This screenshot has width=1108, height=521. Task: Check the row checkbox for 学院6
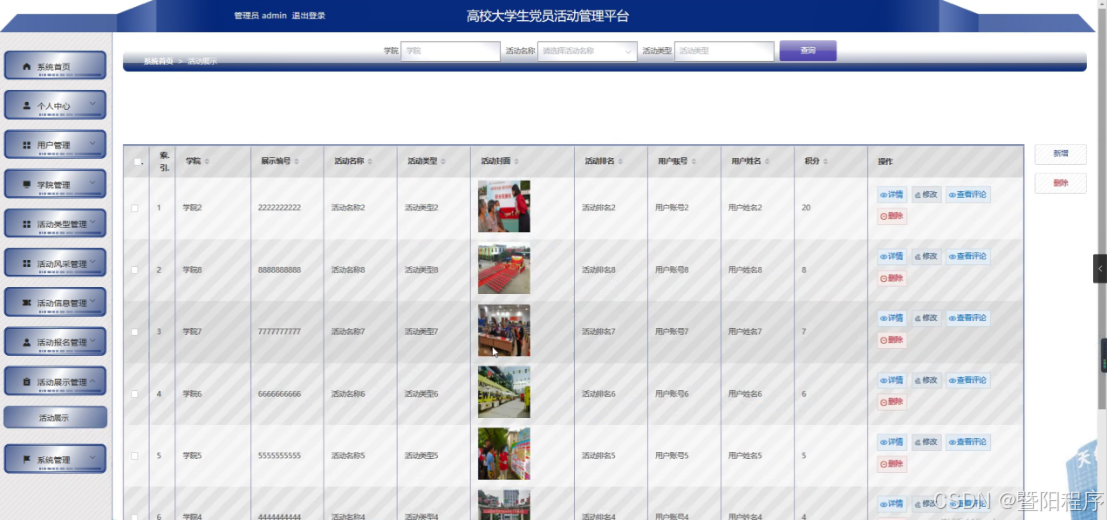(x=135, y=394)
